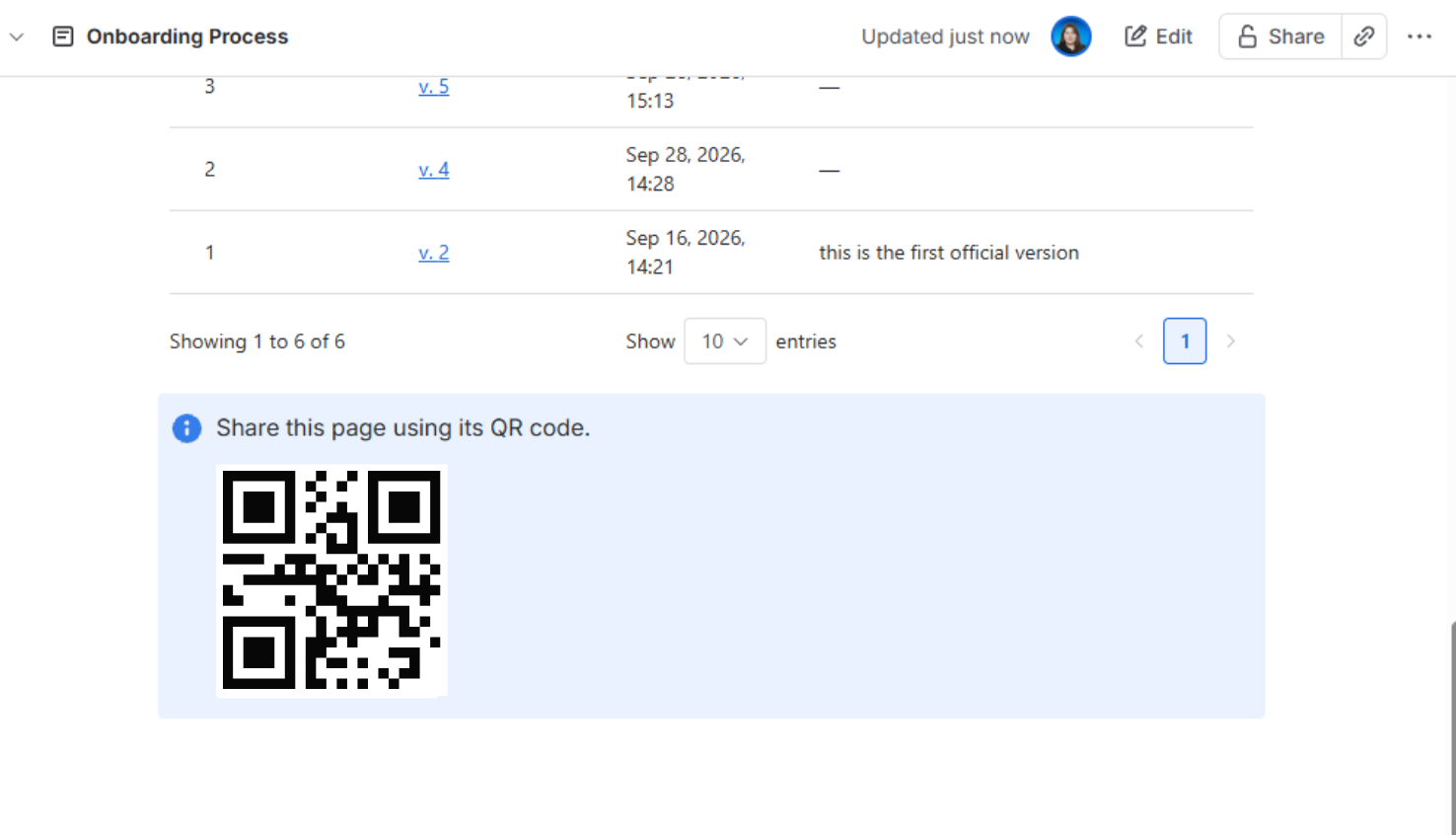Go to previous page arrow in pagination
This screenshot has height=835, width=1456.
click(x=1139, y=342)
